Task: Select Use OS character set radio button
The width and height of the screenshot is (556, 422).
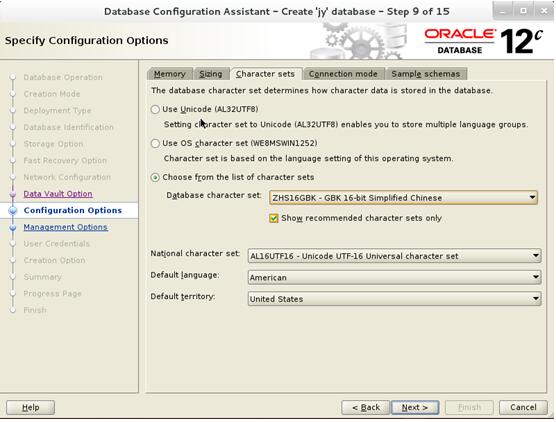Action: pos(155,144)
